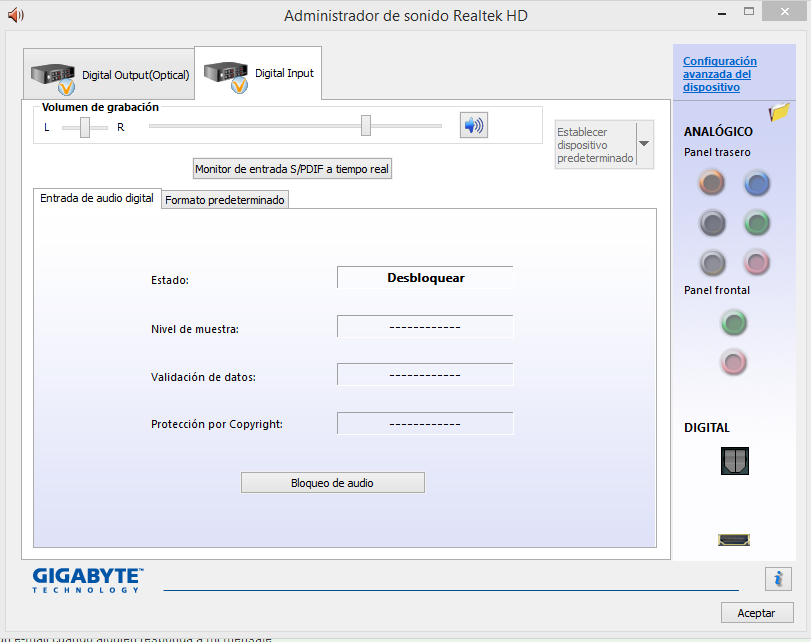Switch to Formato predeterminado tab
This screenshot has height=642, width=811.
point(225,200)
